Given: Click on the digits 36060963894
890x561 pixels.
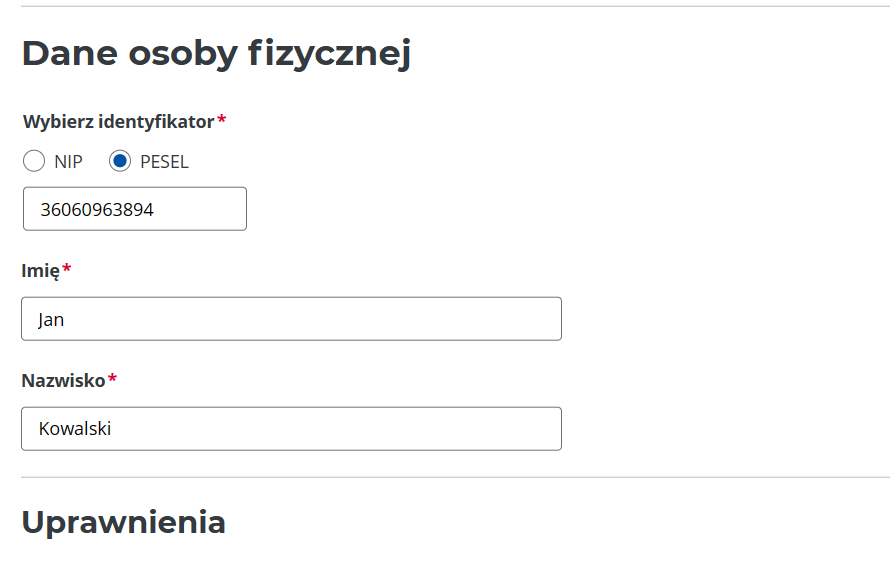Looking at the screenshot, I should click(97, 210).
